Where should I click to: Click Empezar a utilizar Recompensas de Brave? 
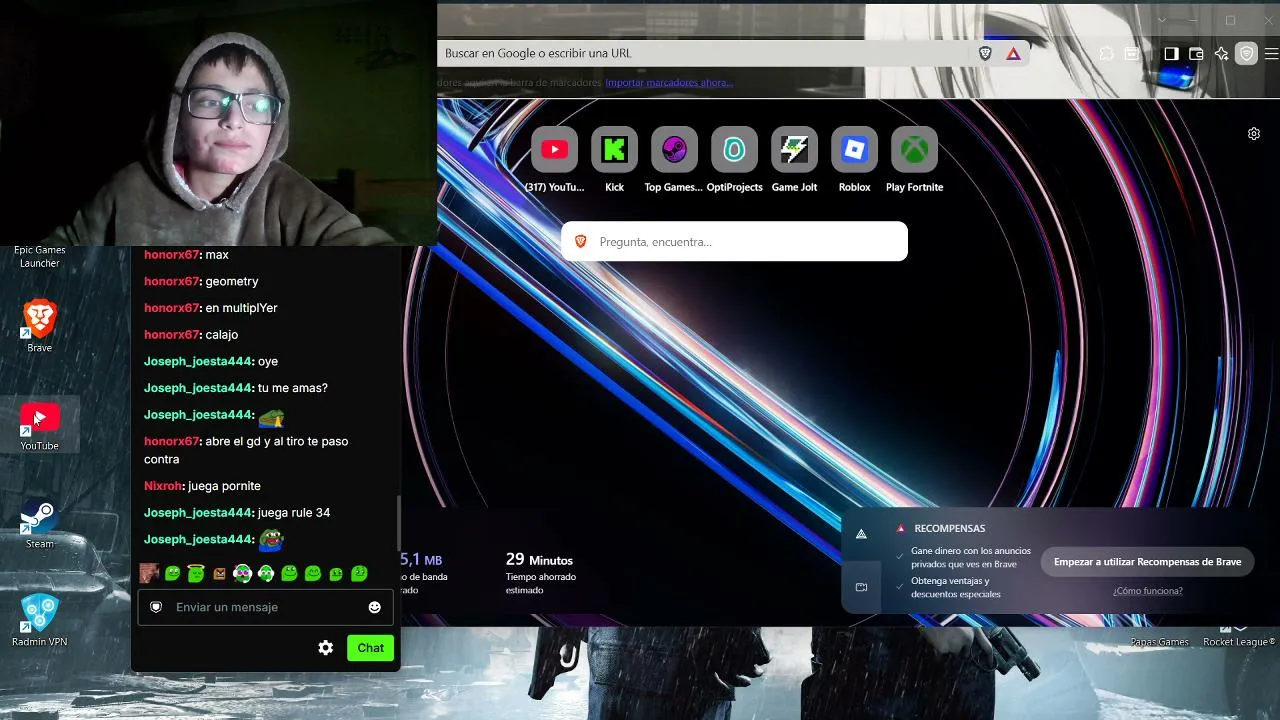1147,562
